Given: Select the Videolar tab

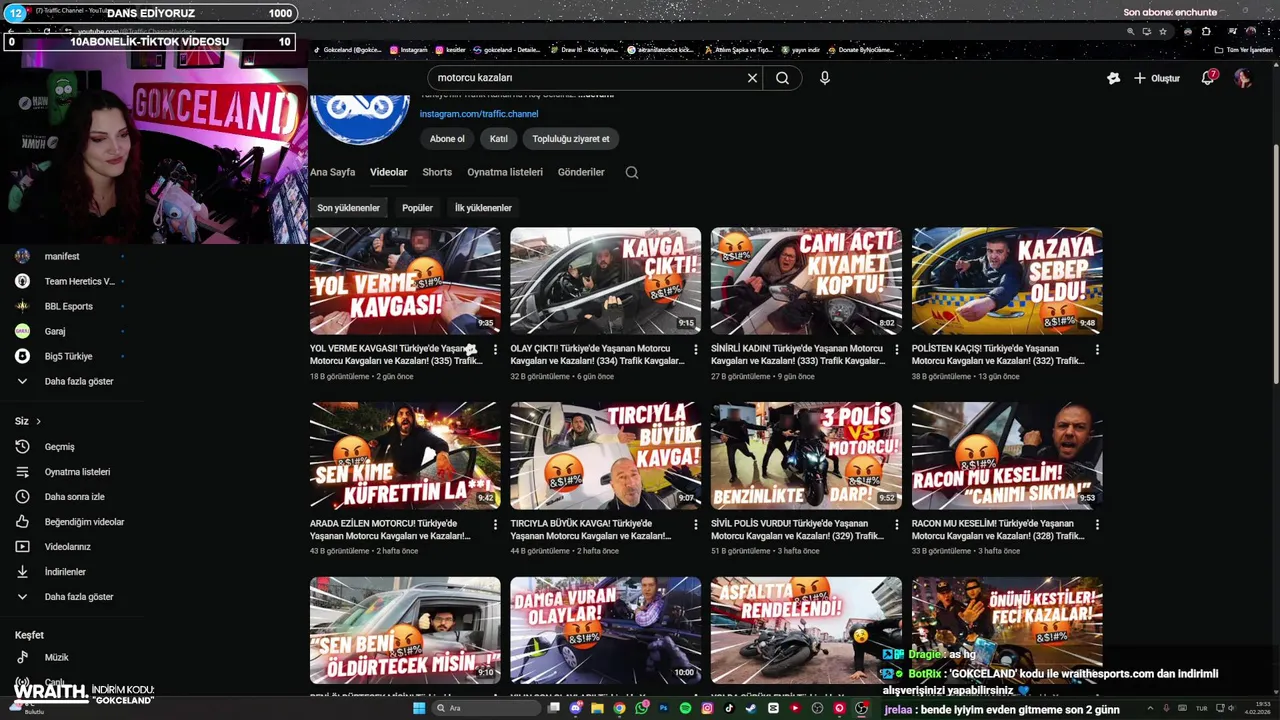Looking at the screenshot, I should 388,172.
